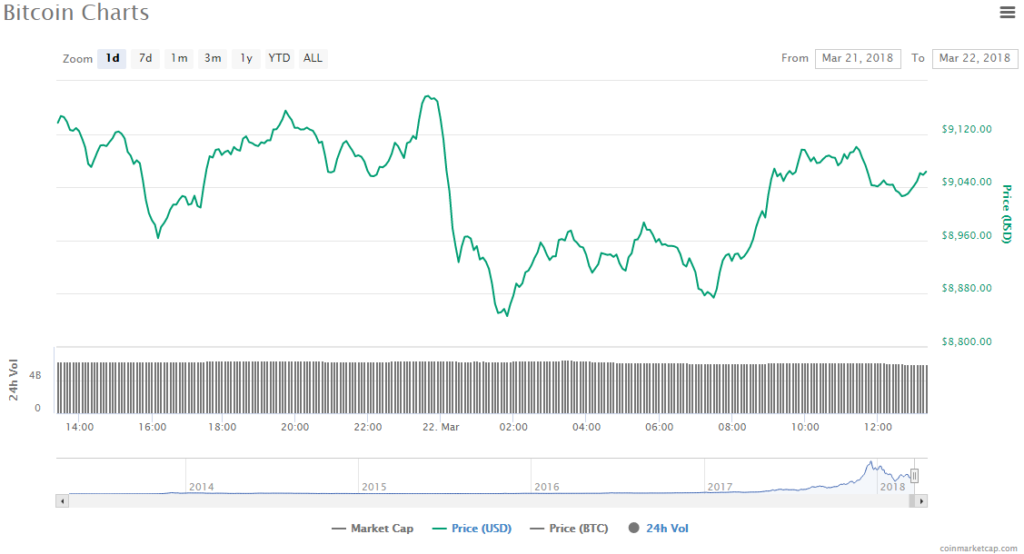Toggle Price (BTC) series in legend
This screenshot has height=554, width=1024.
click(x=568, y=528)
